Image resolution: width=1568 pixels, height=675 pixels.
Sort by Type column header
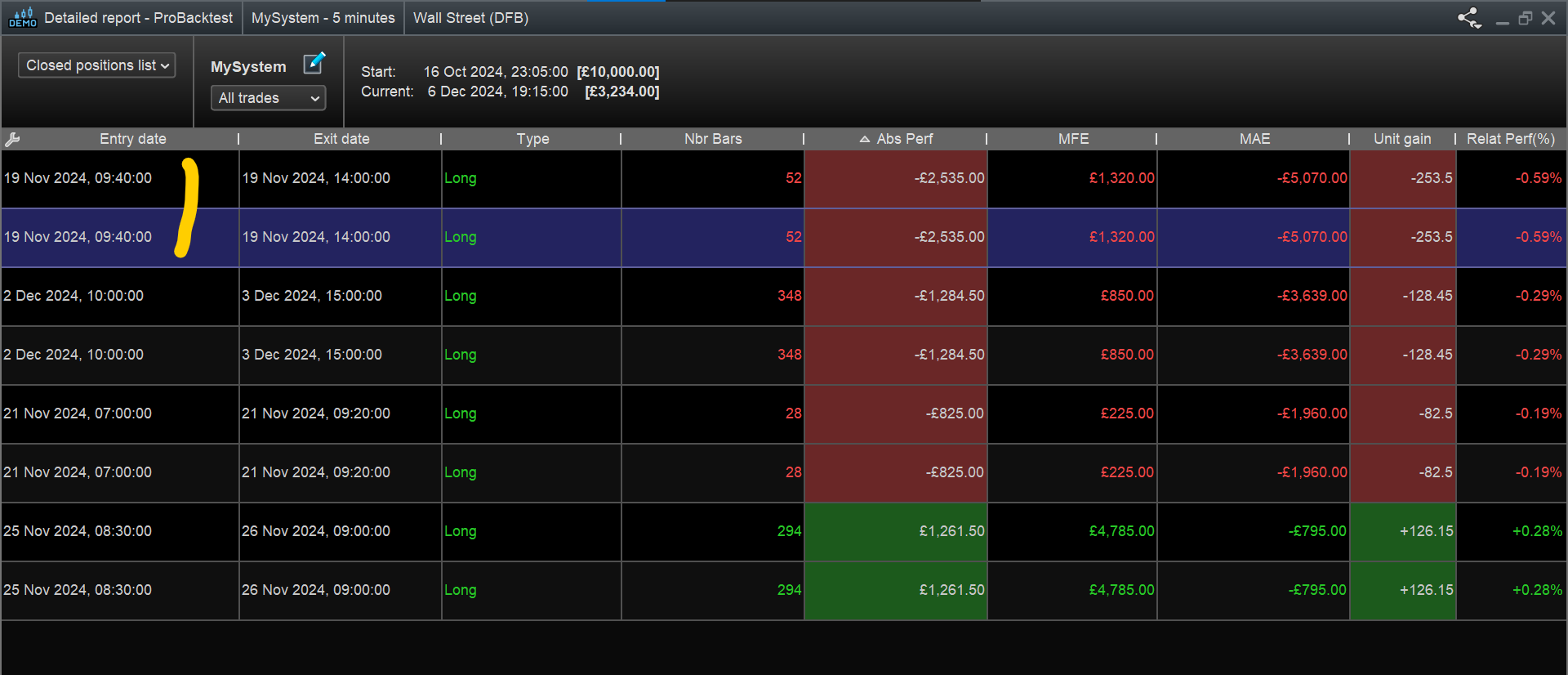click(532, 139)
